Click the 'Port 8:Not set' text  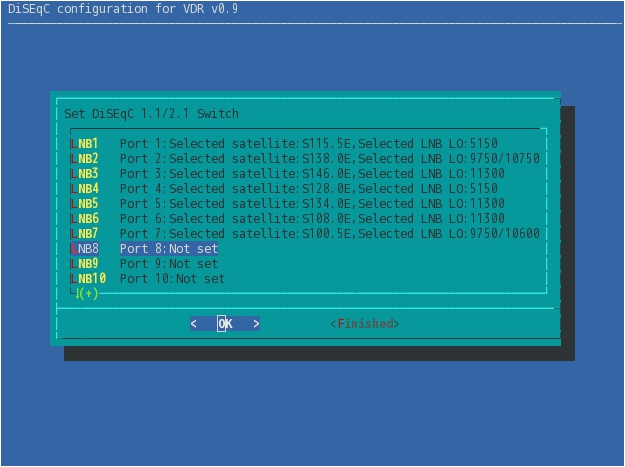tap(168, 249)
